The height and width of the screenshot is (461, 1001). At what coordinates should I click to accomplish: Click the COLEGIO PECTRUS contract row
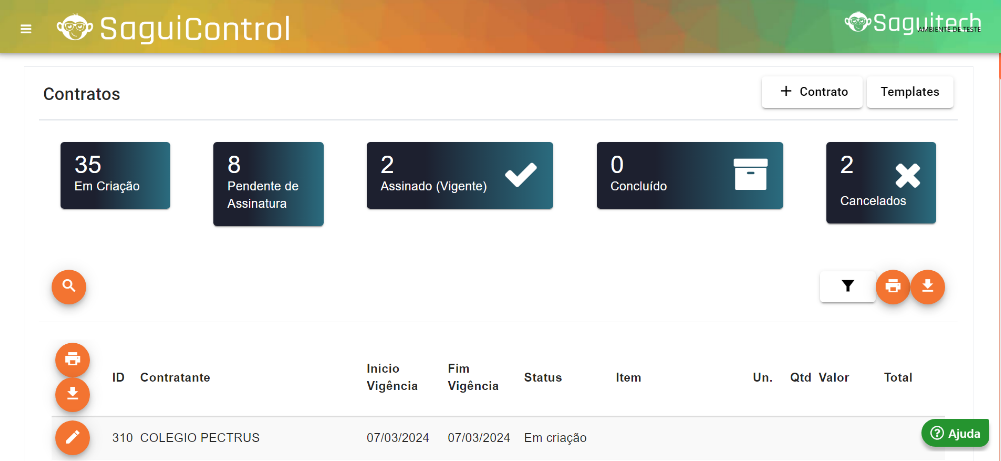[x=200, y=438]
